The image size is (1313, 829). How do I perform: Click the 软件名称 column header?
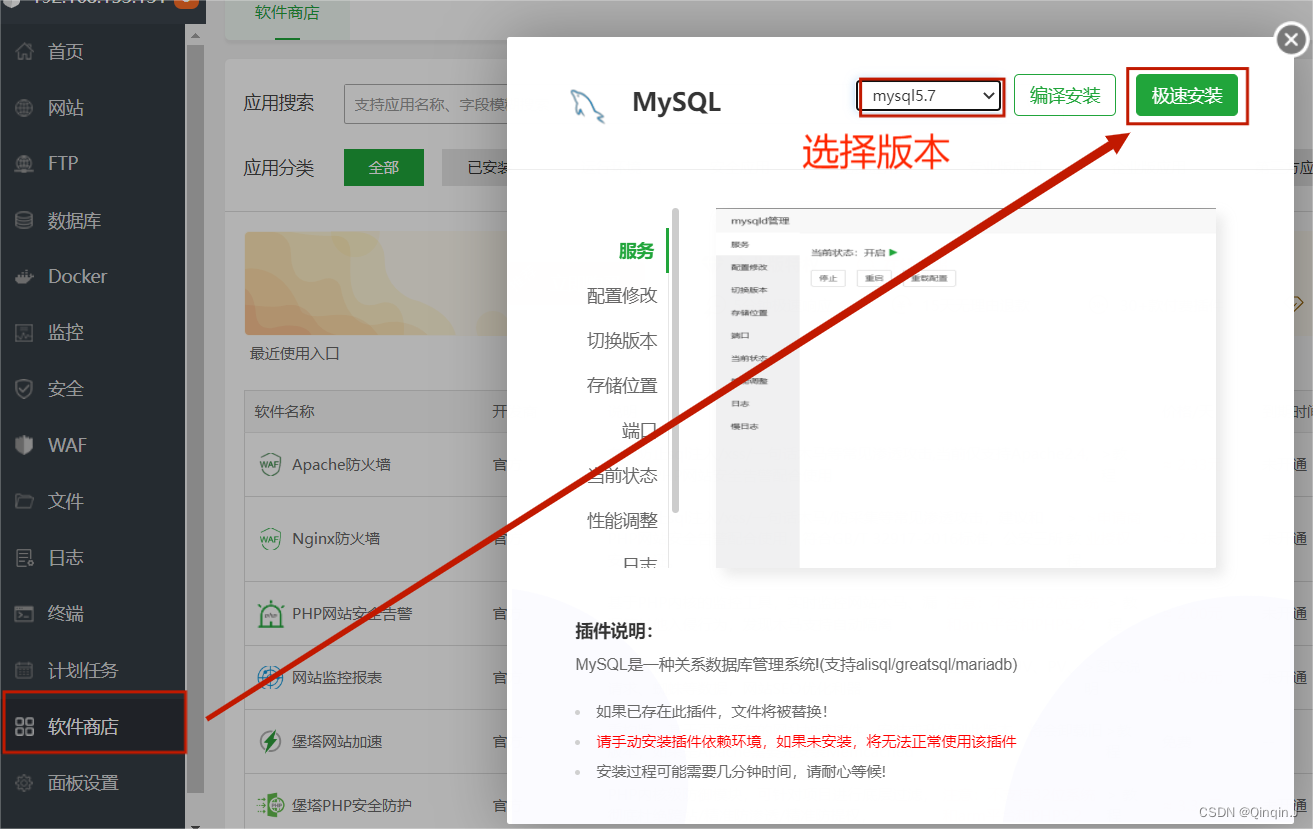284,412
